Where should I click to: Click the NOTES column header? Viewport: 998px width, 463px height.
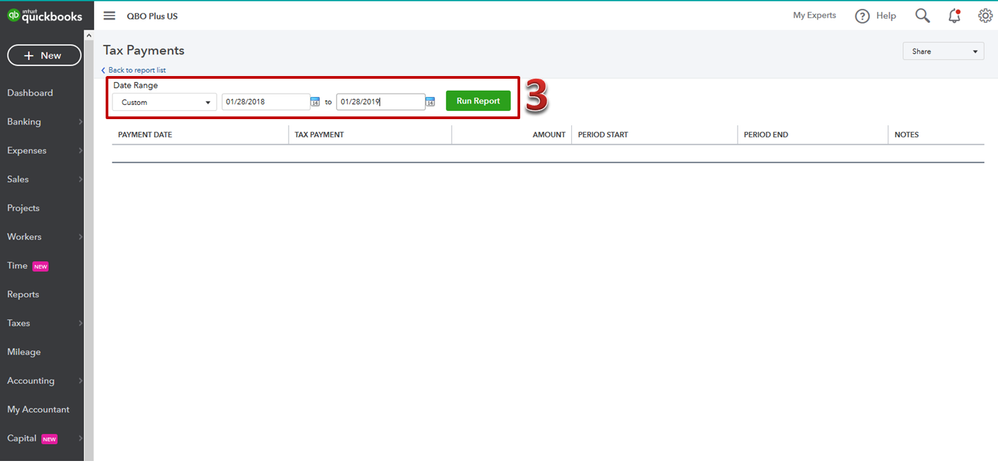[x=906, y=135]
